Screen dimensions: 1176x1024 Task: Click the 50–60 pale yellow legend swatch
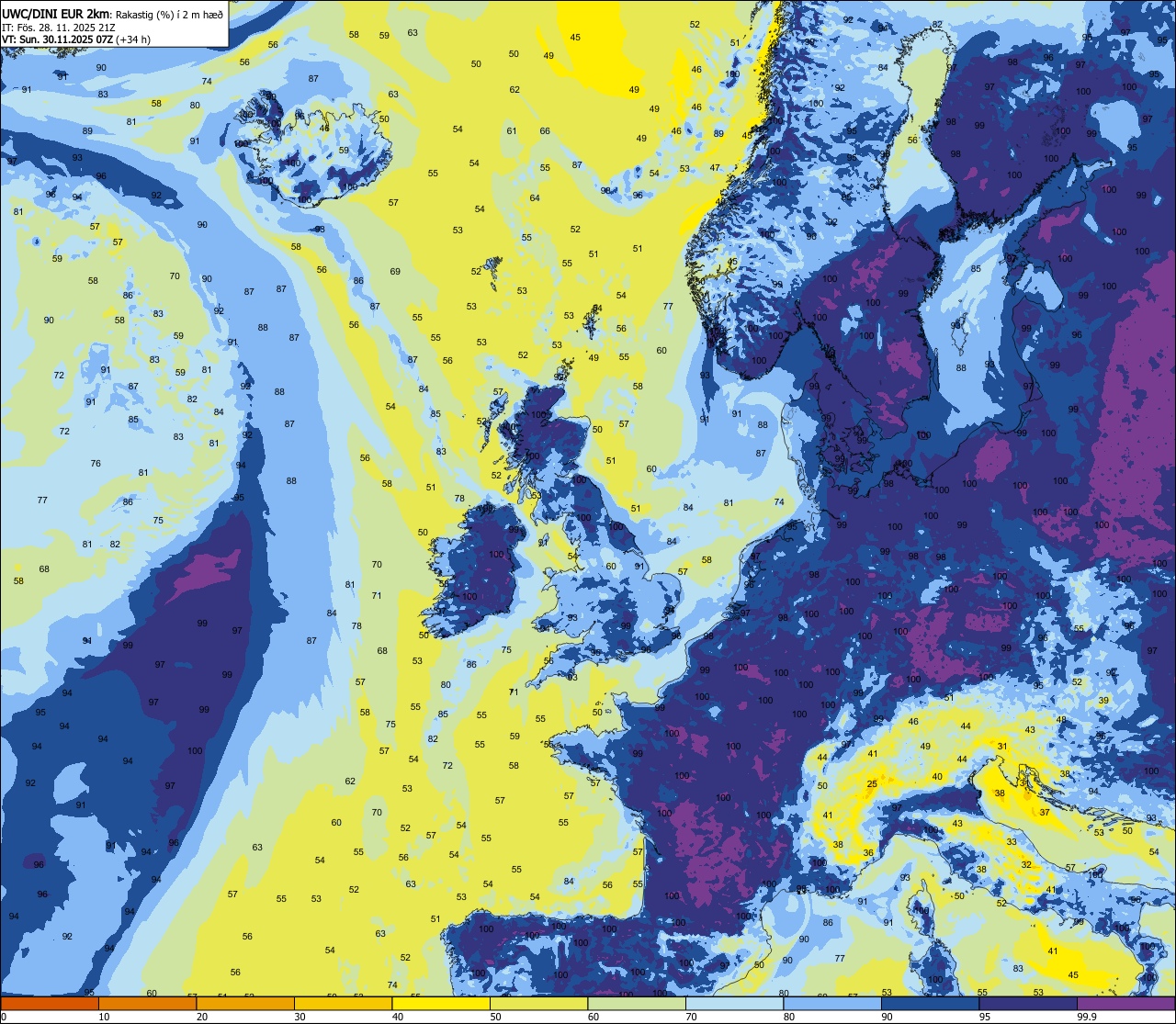click(539, 1003)
